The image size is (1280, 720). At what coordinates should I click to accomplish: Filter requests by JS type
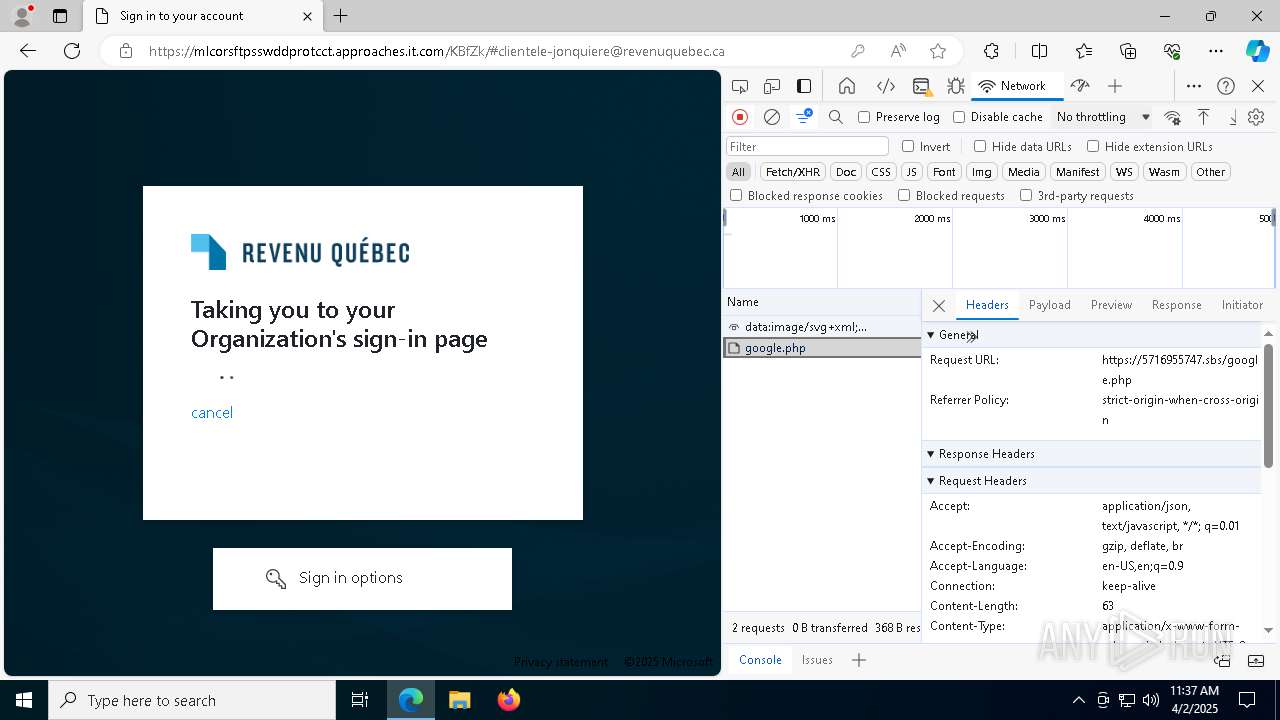[911, 172]
